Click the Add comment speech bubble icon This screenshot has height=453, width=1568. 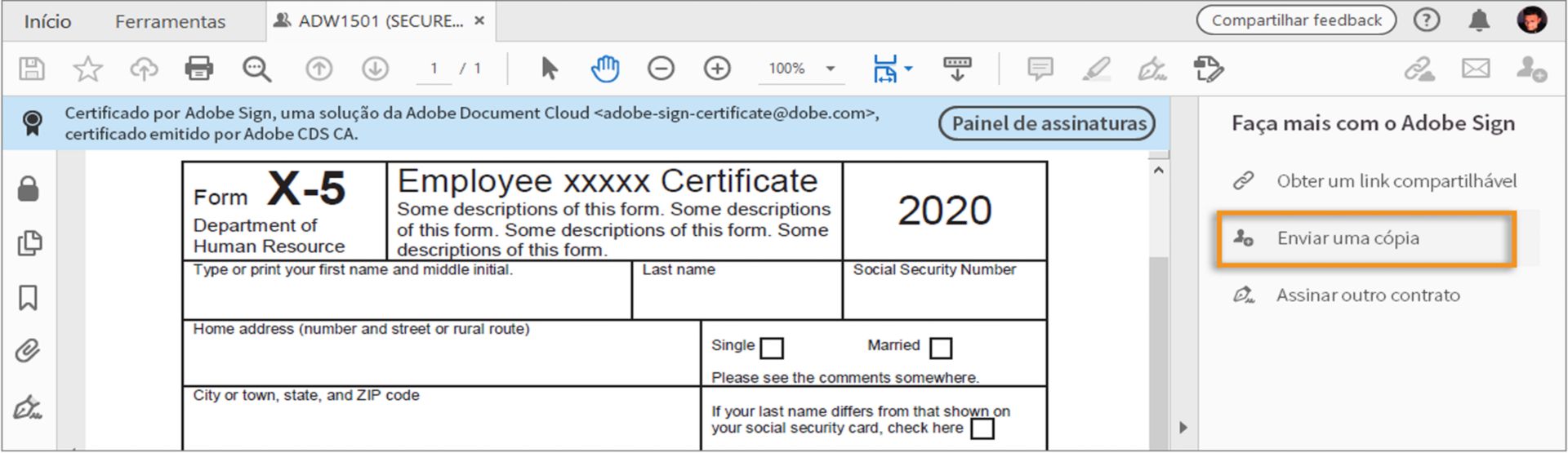click(1040, 69)
